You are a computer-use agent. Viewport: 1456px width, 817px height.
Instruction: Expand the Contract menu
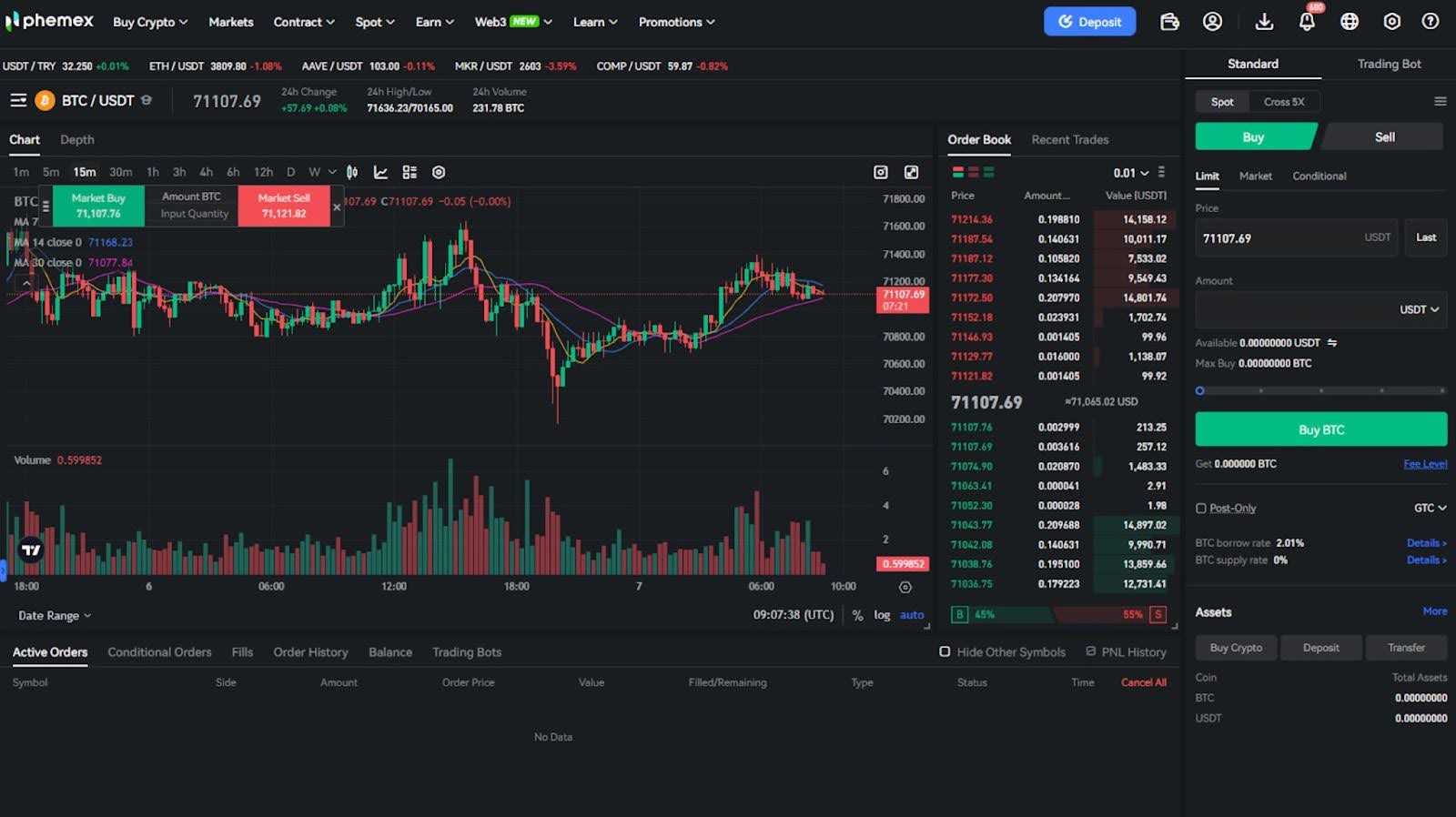[304, 22]
